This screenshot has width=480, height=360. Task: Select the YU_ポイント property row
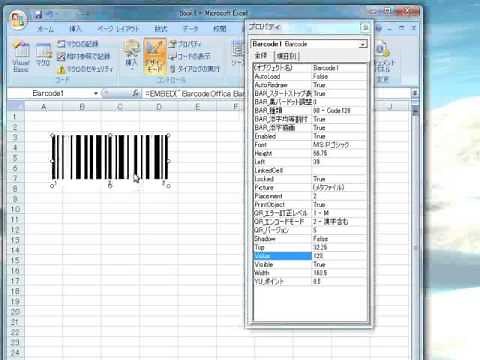click(x=310, y=282)
